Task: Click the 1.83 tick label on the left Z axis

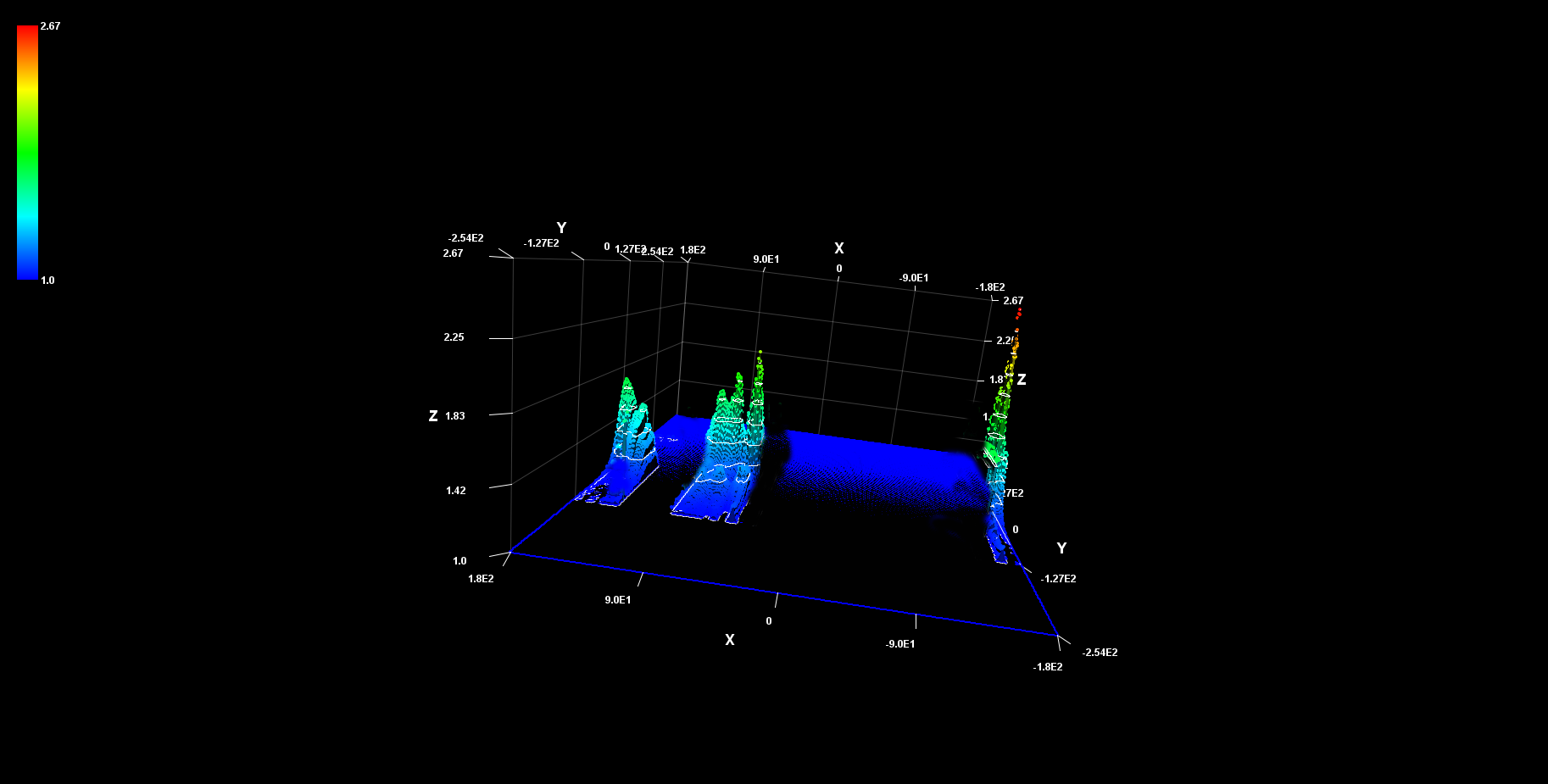Action: coord(455,415)
